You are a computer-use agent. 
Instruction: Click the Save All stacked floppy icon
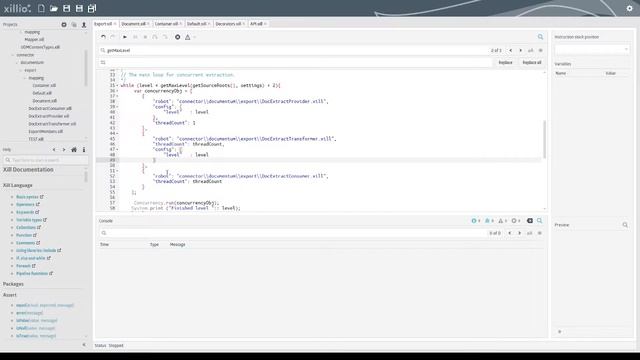(x=92, y=8)
